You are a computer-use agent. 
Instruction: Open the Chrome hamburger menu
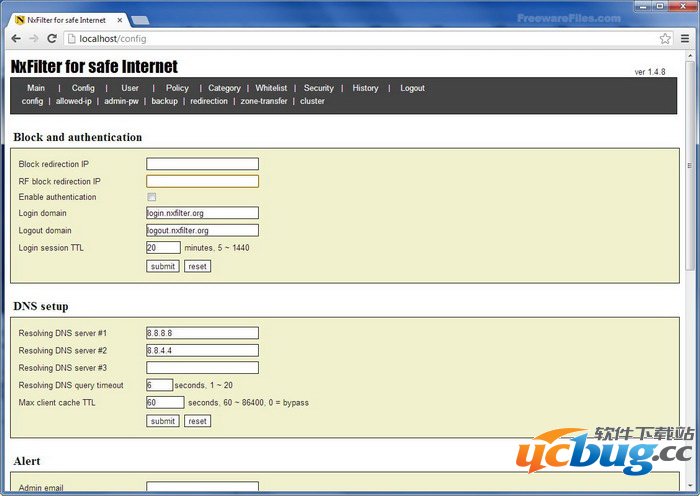[684, 38]
